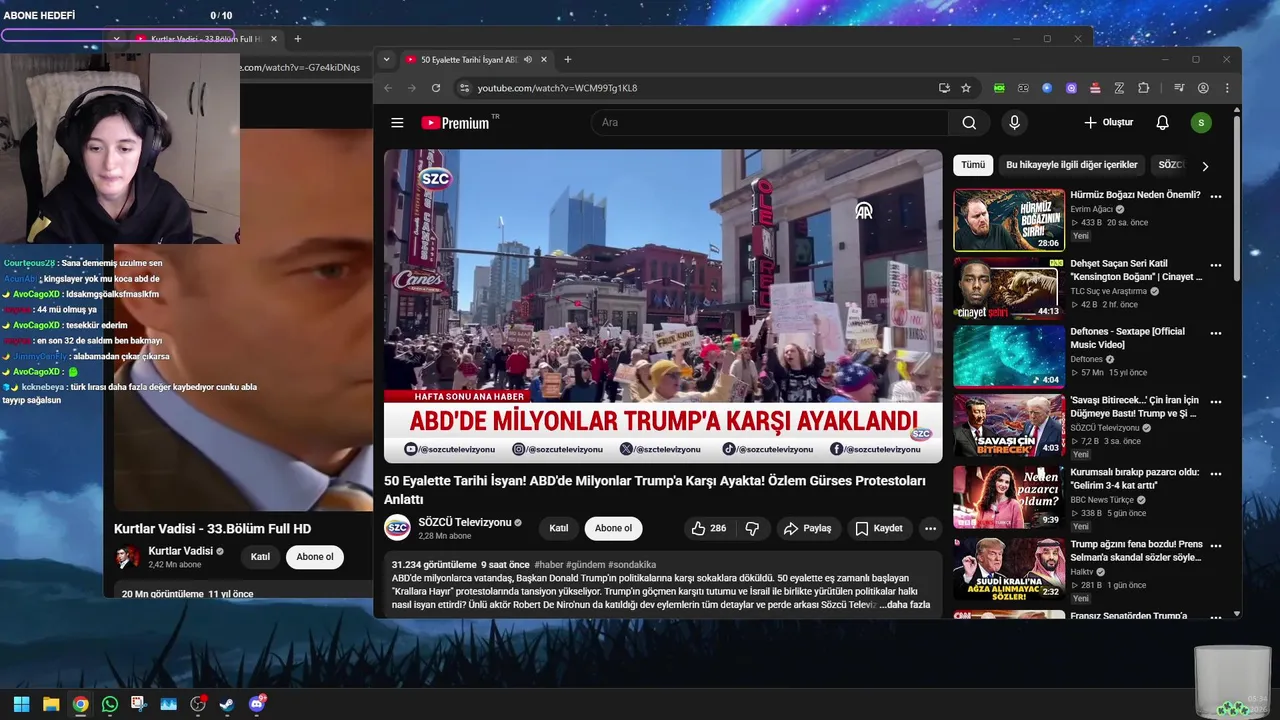Click the YouTube Ara search field

770,123
